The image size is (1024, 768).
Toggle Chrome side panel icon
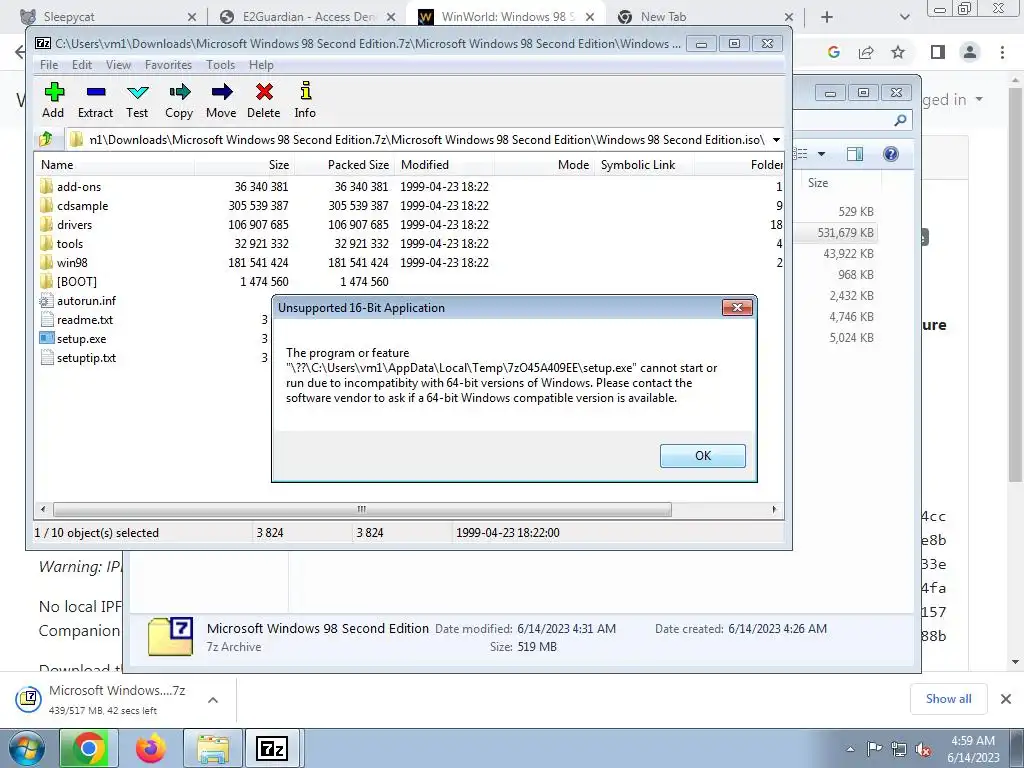[938, 52]
